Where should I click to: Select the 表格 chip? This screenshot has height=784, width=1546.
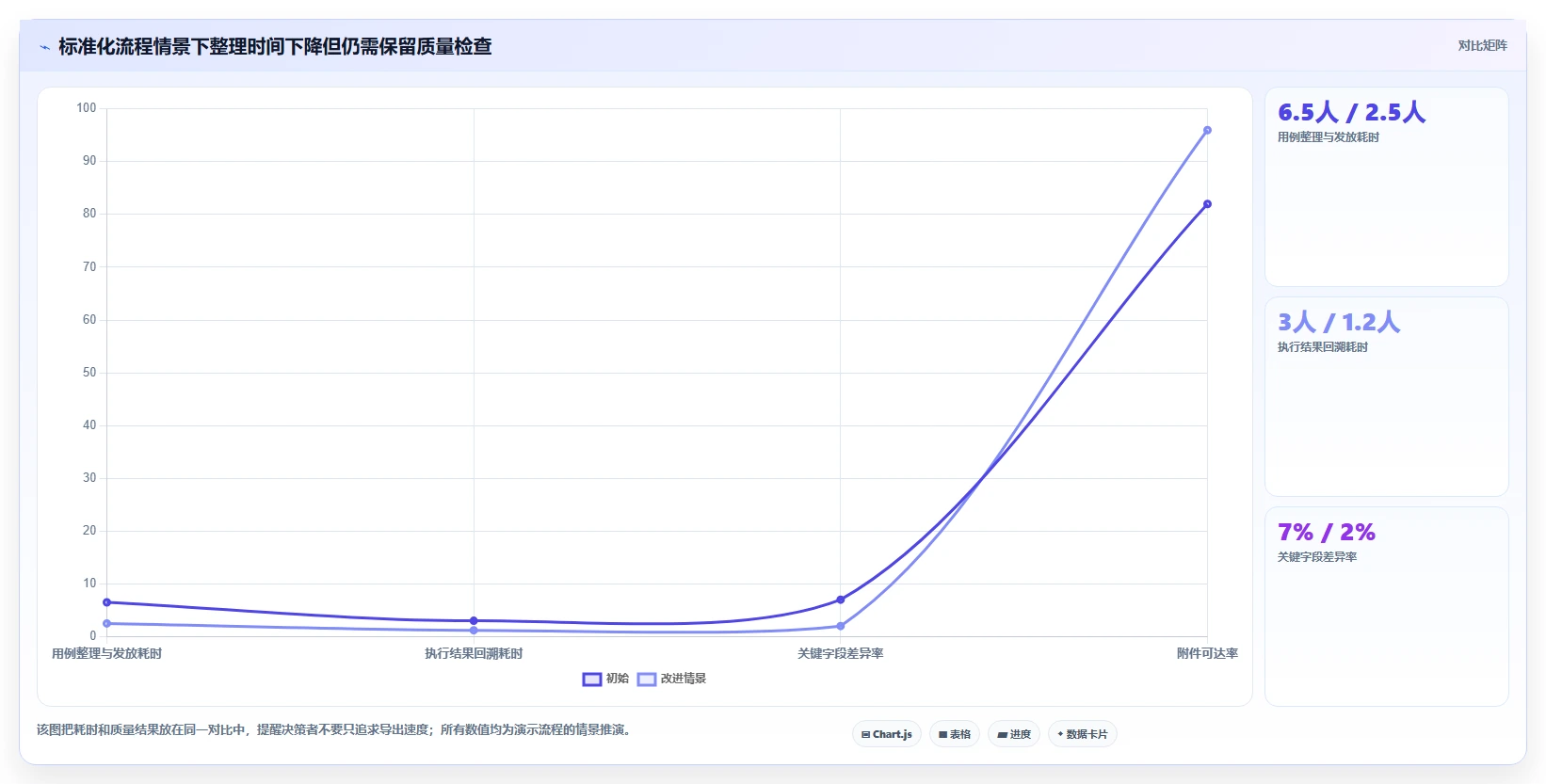click(x=955, y=734)
